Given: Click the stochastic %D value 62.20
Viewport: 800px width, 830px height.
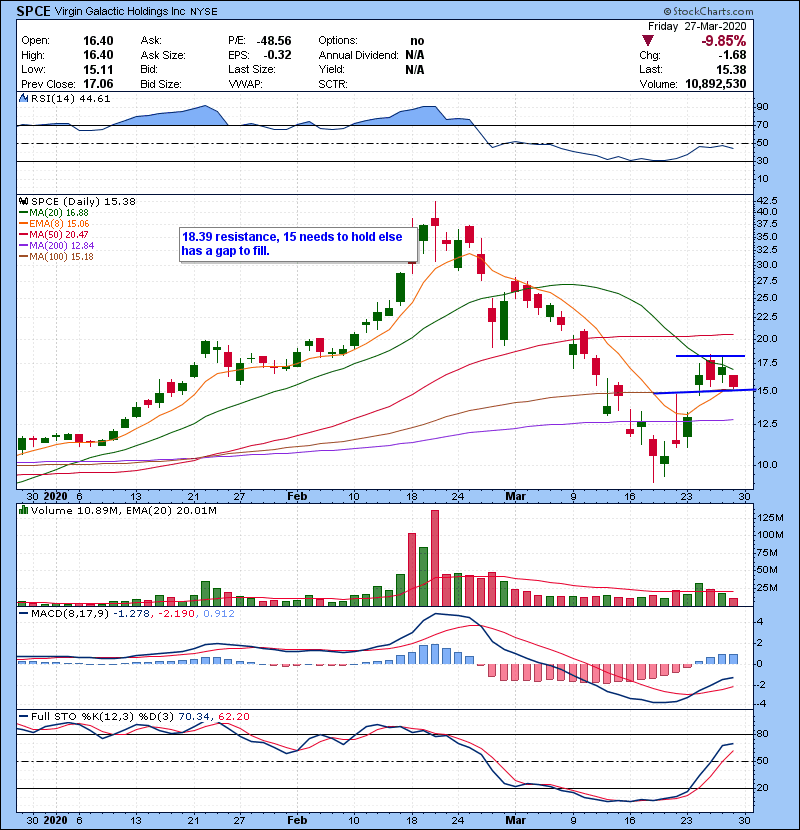Looking at the screenshot, I should click(x=233, y=717).
